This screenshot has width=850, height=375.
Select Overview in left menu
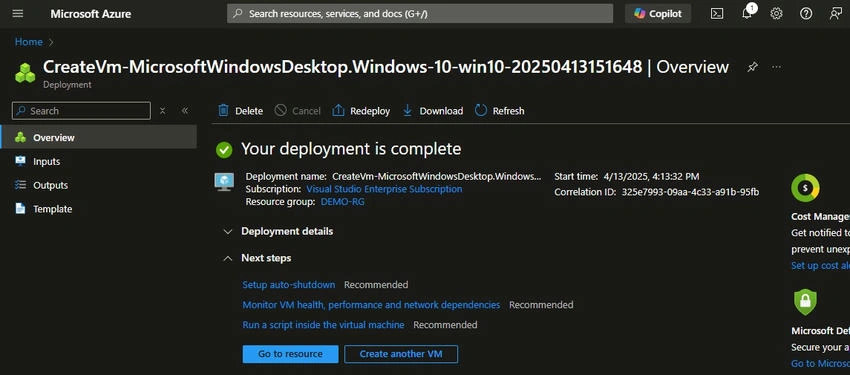pos(99,138)
